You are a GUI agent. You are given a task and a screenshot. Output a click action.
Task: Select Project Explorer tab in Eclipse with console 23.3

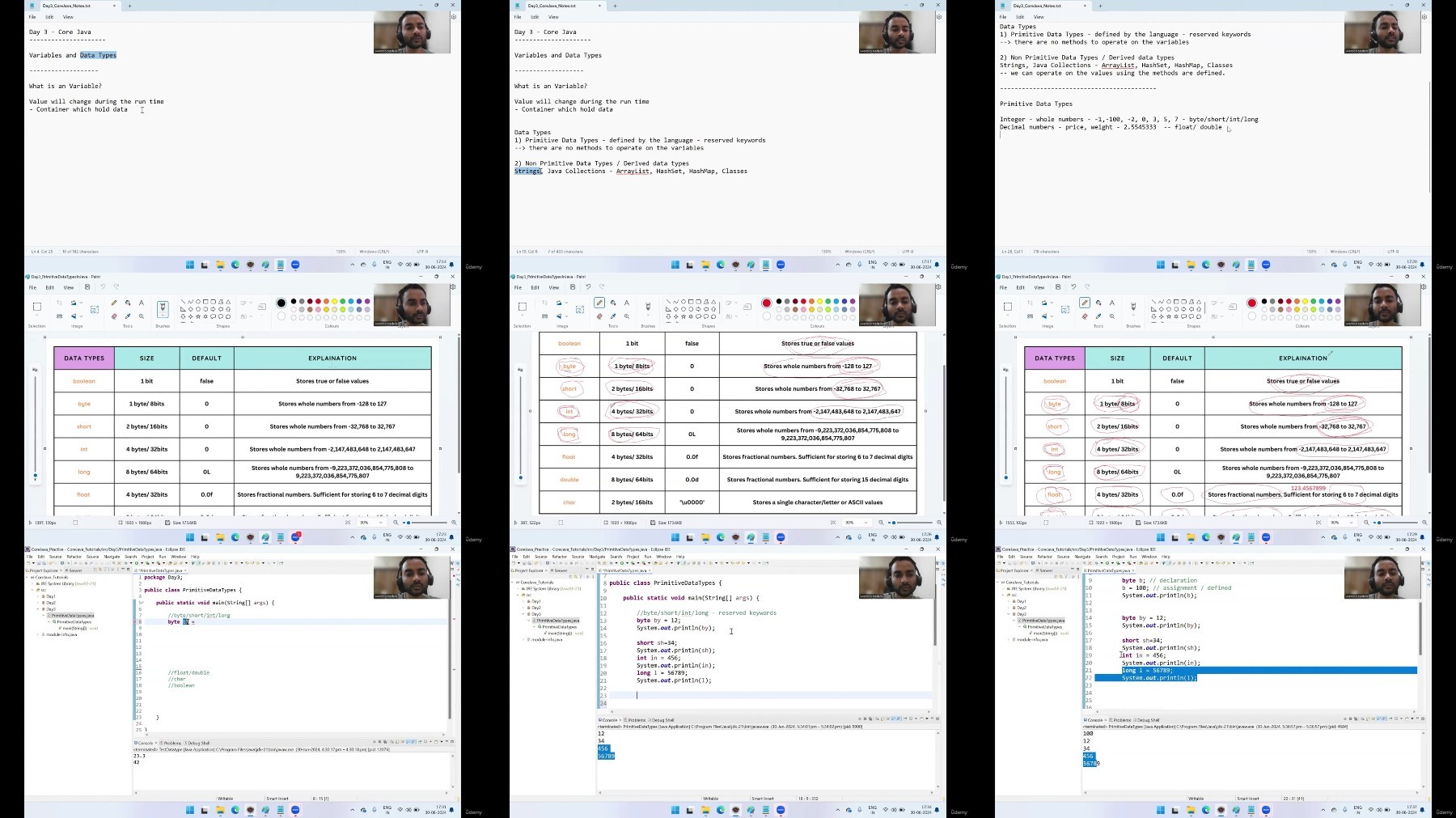click(44, 570)
